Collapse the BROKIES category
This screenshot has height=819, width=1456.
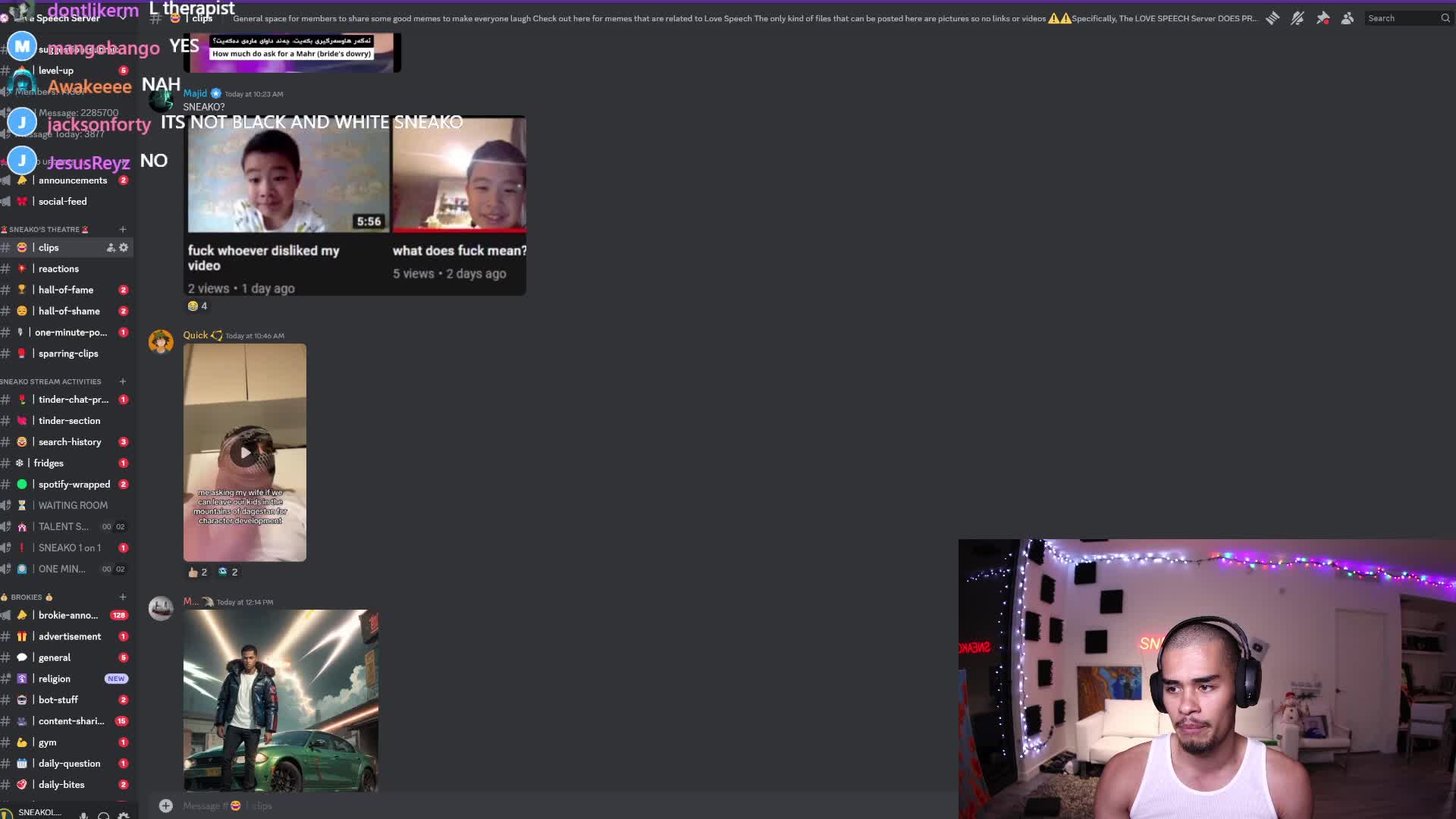point(27,597)
